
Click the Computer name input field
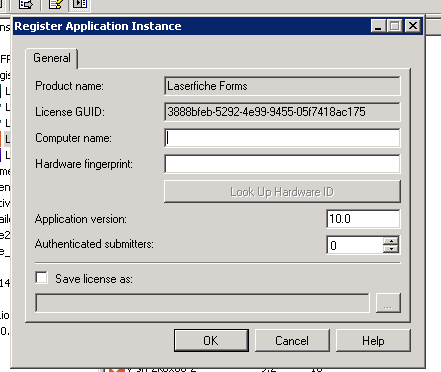click(x=282, y=138)
